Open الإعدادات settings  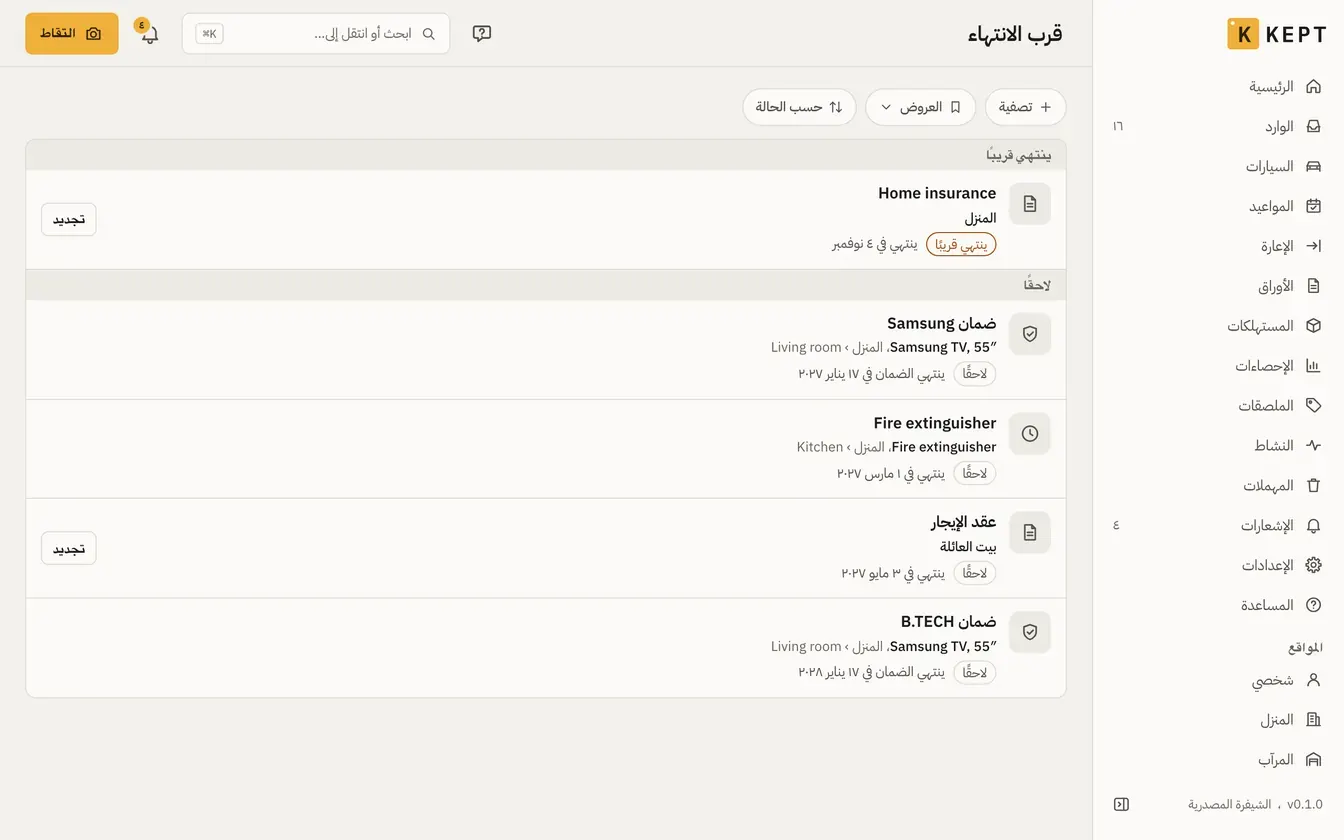[1218, 566]
